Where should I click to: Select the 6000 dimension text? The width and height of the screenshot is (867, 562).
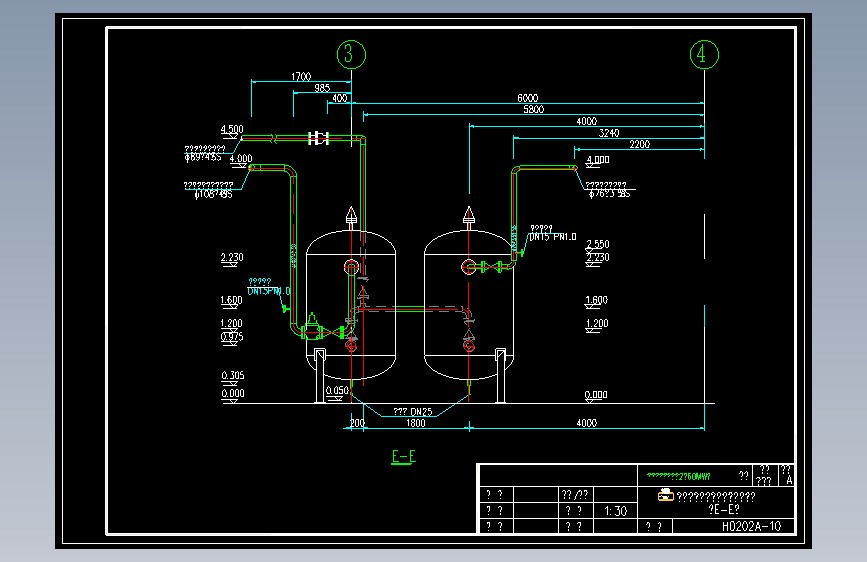(527, 98)
